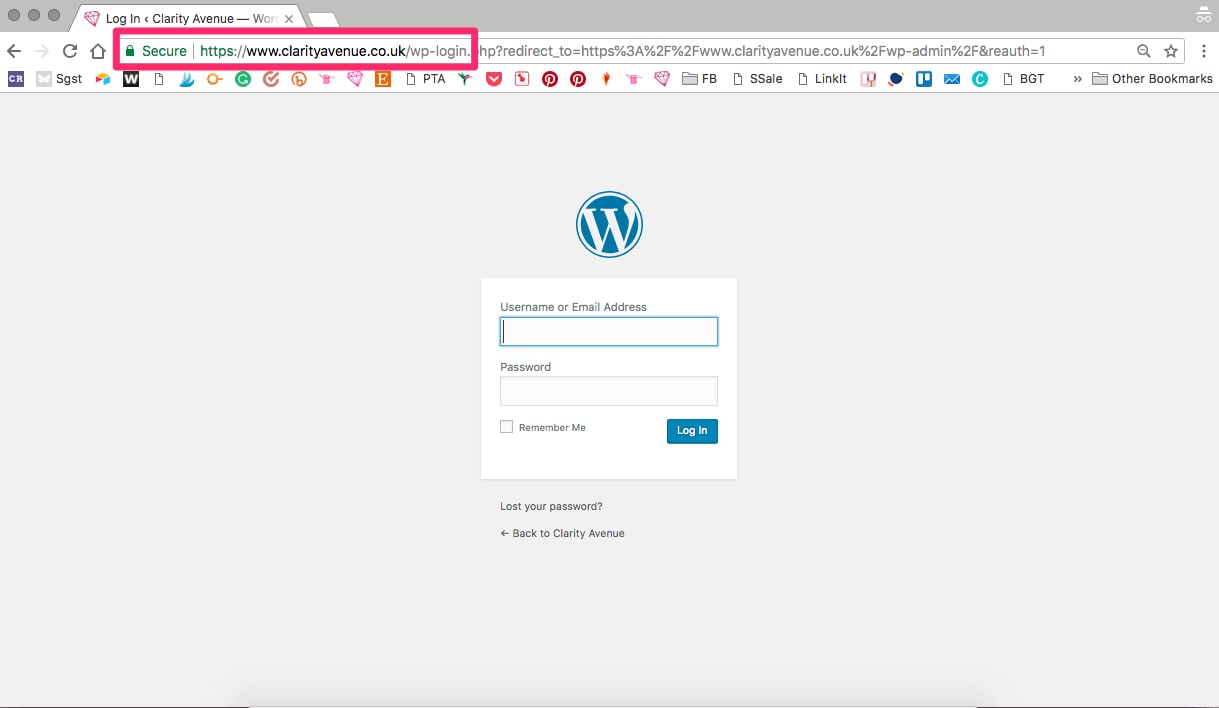Follow the Lost your password? link

tap(551, 506)
